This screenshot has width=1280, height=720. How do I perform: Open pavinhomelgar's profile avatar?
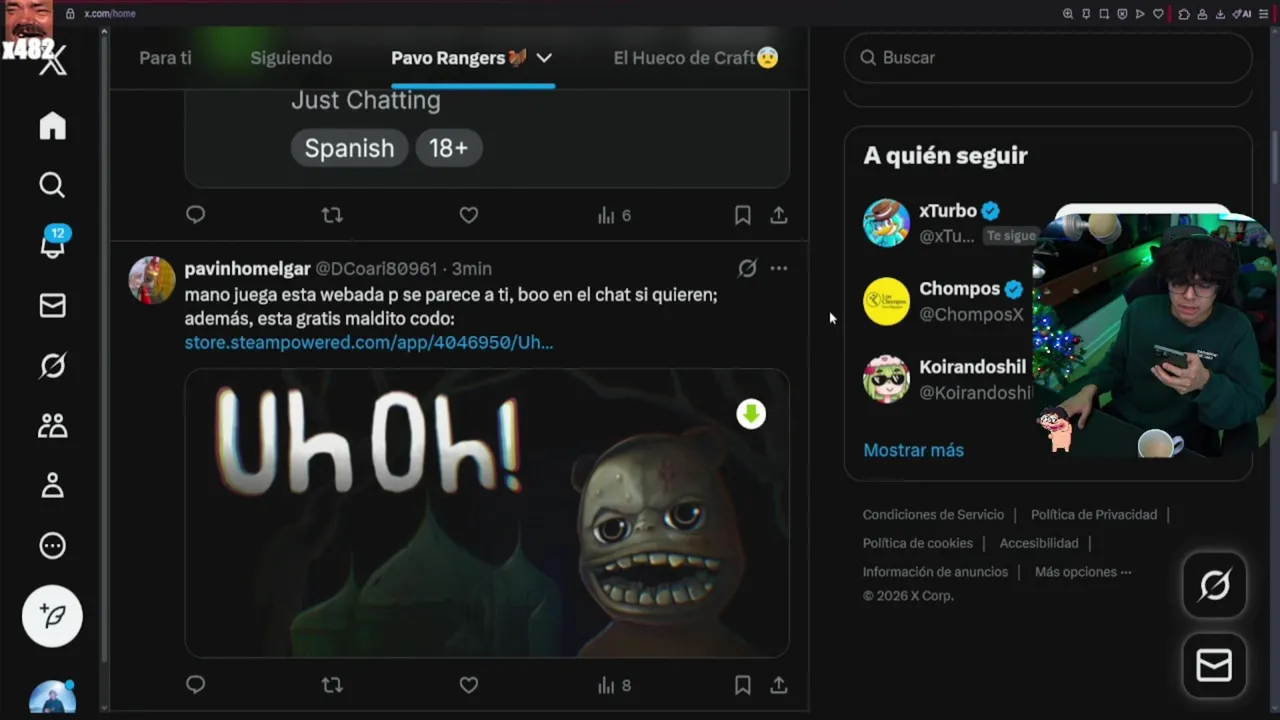152,280
